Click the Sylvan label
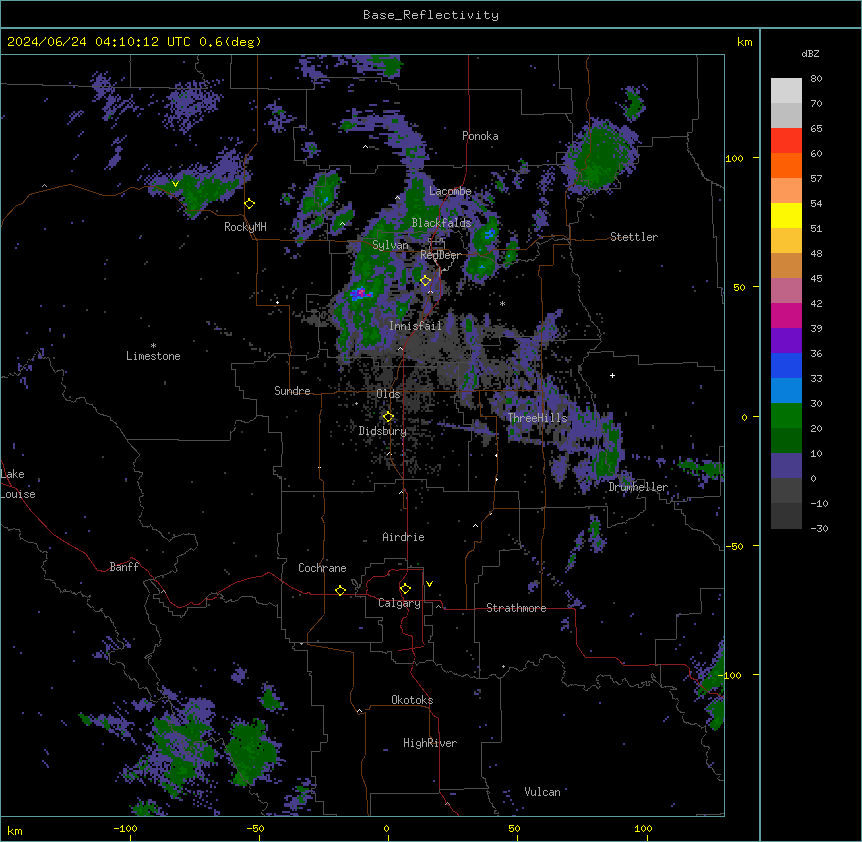Viewport: 862px width, 842px height. click(x=390, y=245)
